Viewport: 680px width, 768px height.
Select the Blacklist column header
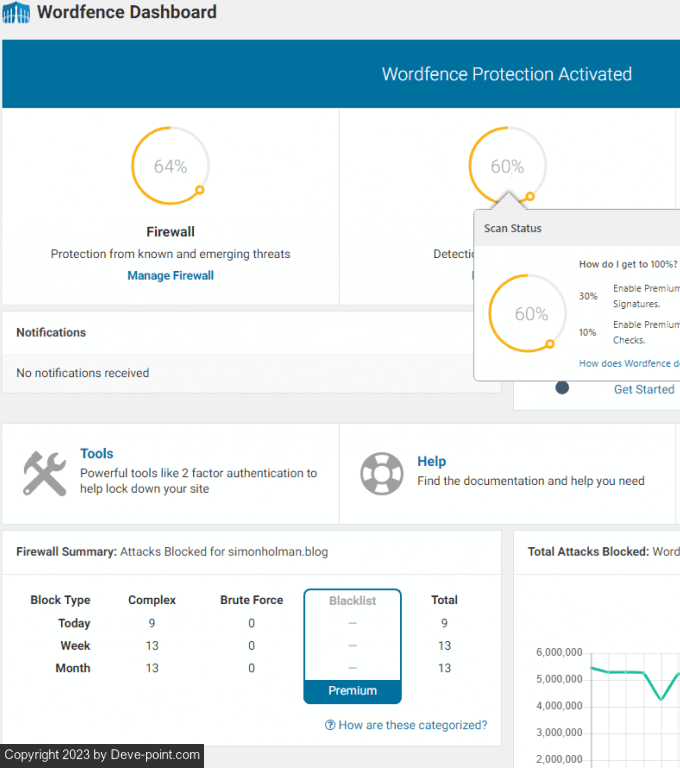352,600
